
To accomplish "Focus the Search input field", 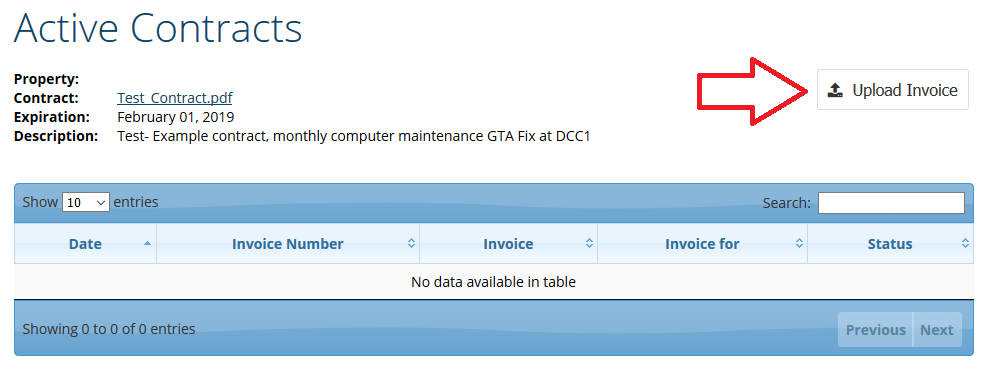I will coord(891,203).
